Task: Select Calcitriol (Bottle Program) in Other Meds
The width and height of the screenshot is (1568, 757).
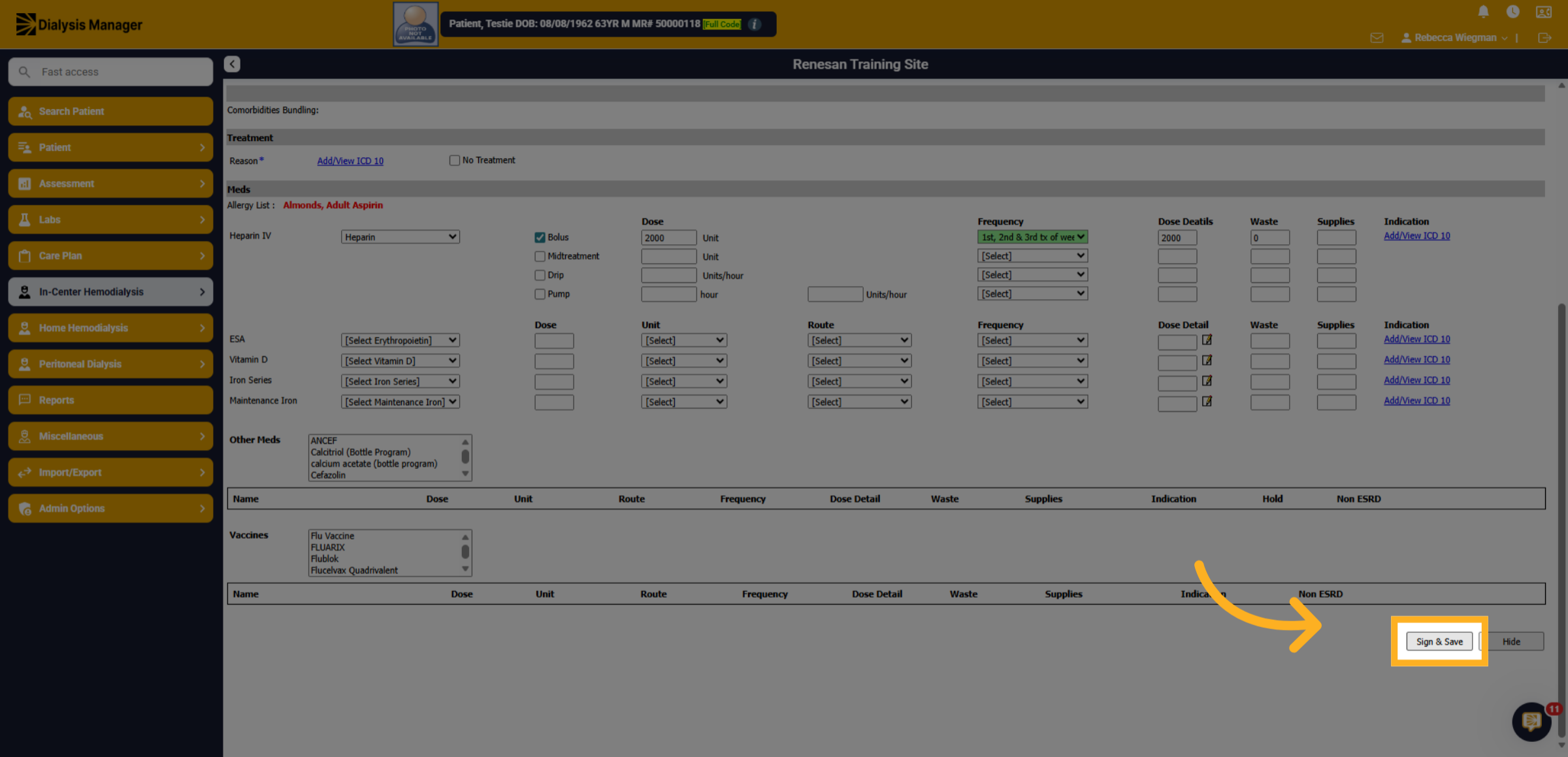Action: [x=361, y=452]
